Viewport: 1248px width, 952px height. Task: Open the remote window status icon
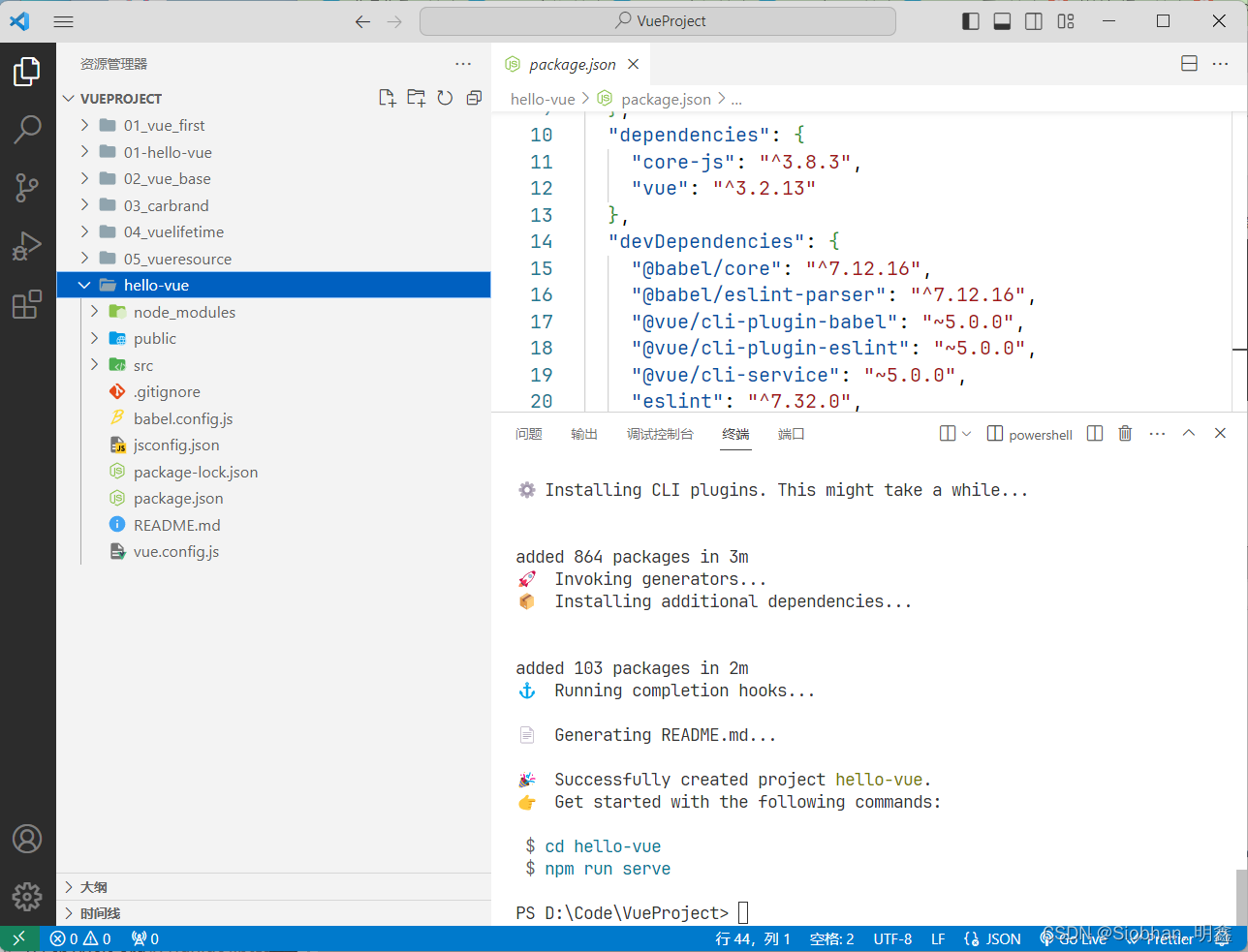pyautogui.click(x=19, y=938)
